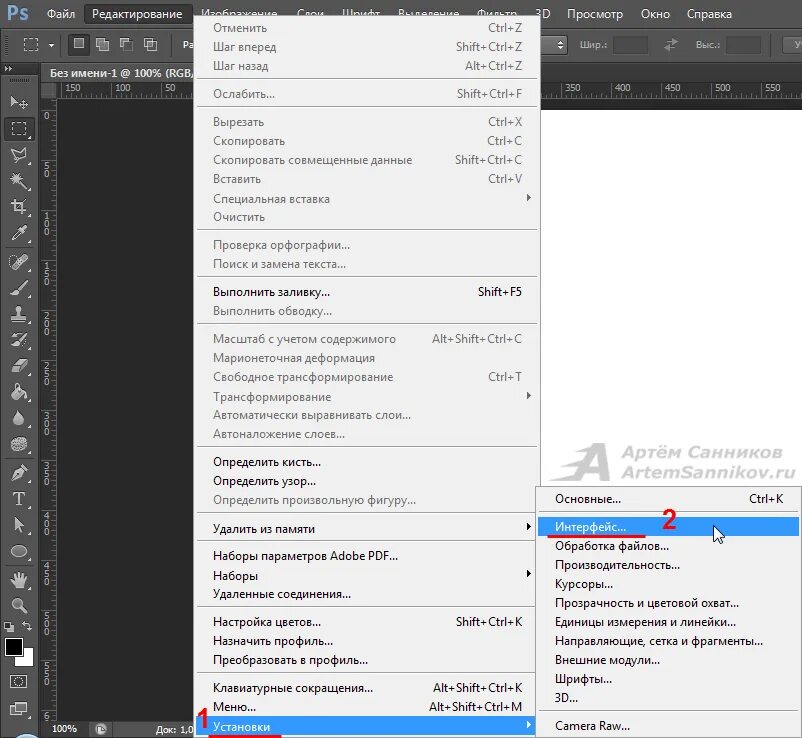Choose Производительность in preferences submenu
The height and width of the screenshot is (738, 802).
(668, 565)
